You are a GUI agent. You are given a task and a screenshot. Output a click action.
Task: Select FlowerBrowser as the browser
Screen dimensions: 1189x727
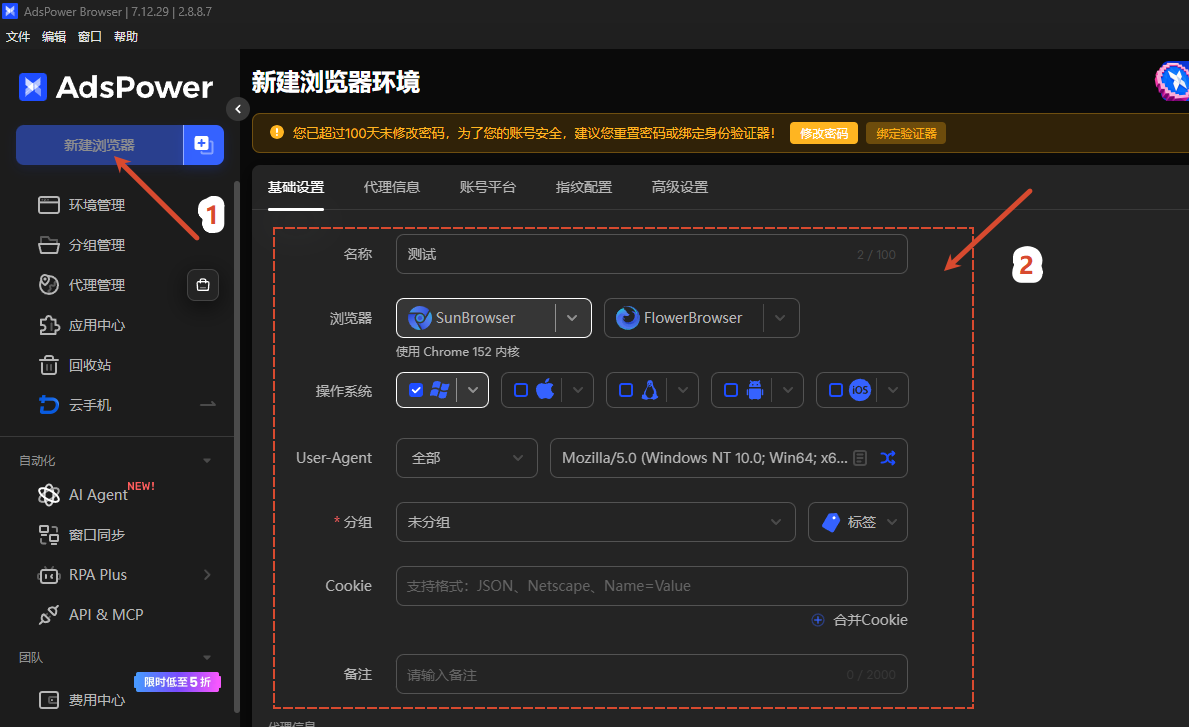(x=683, y=318)
